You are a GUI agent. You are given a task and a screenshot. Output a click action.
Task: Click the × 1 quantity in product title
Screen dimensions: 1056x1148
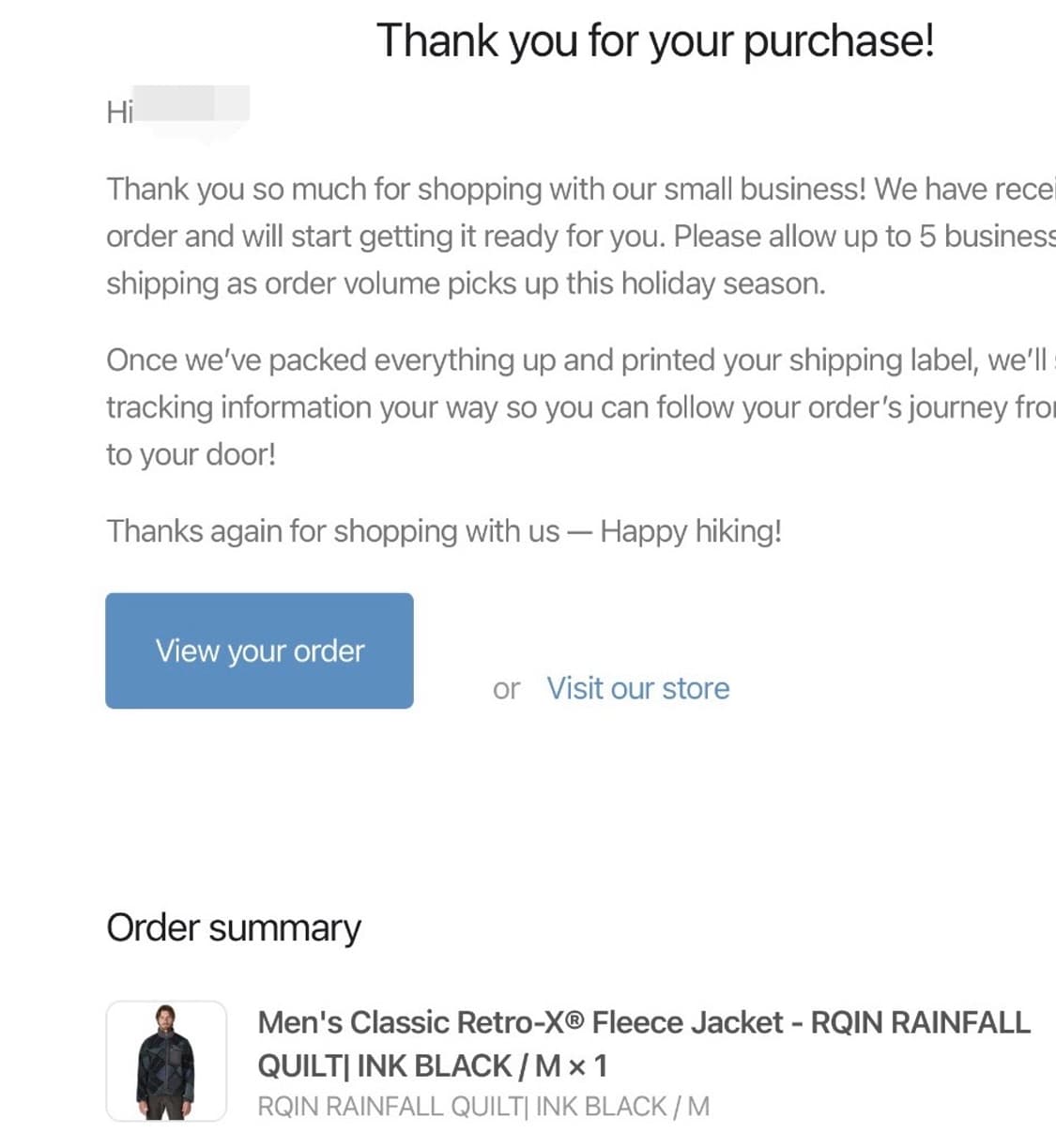(588, 1066)
